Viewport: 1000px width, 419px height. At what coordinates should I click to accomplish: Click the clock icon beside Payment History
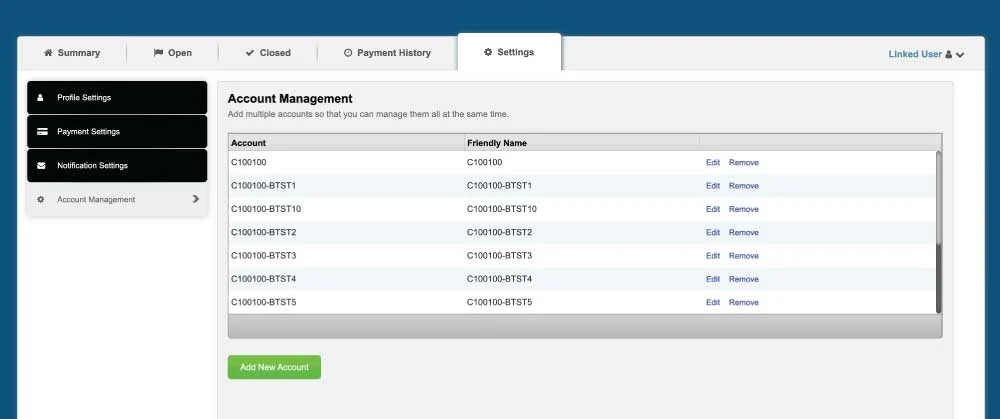(x=348, y=53)
